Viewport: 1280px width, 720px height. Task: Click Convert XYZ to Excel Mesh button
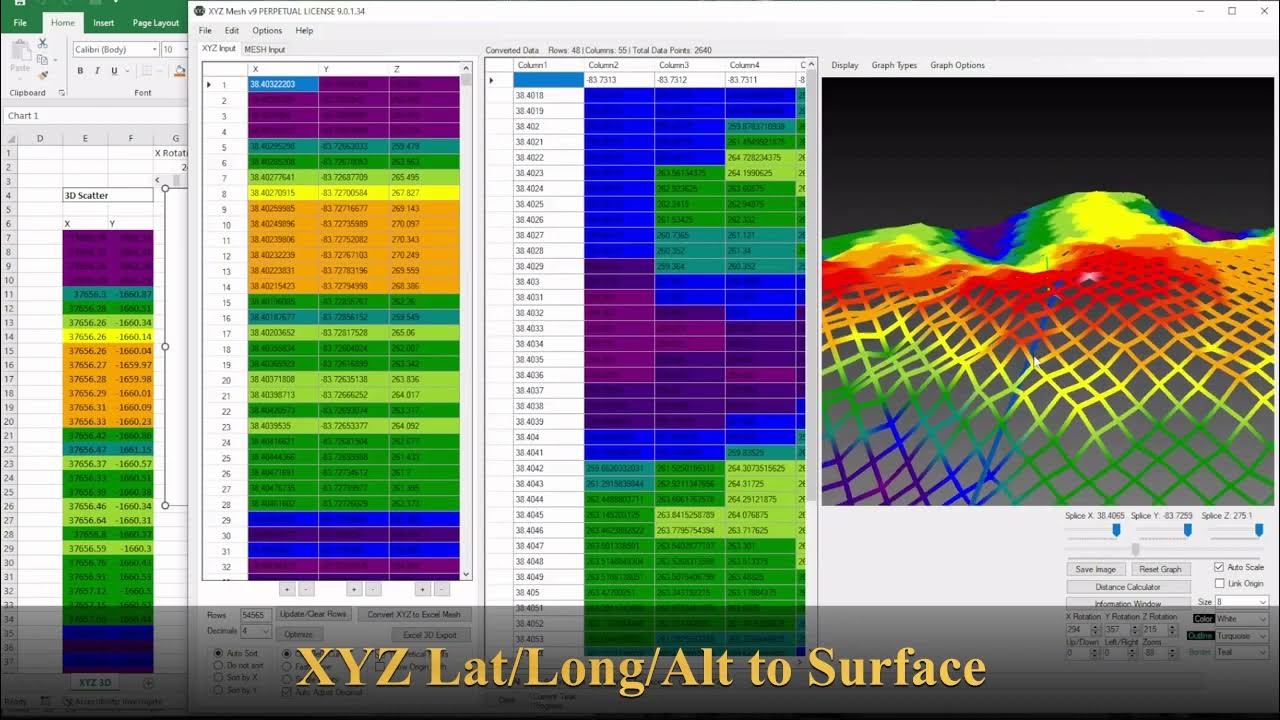point(414,614)
